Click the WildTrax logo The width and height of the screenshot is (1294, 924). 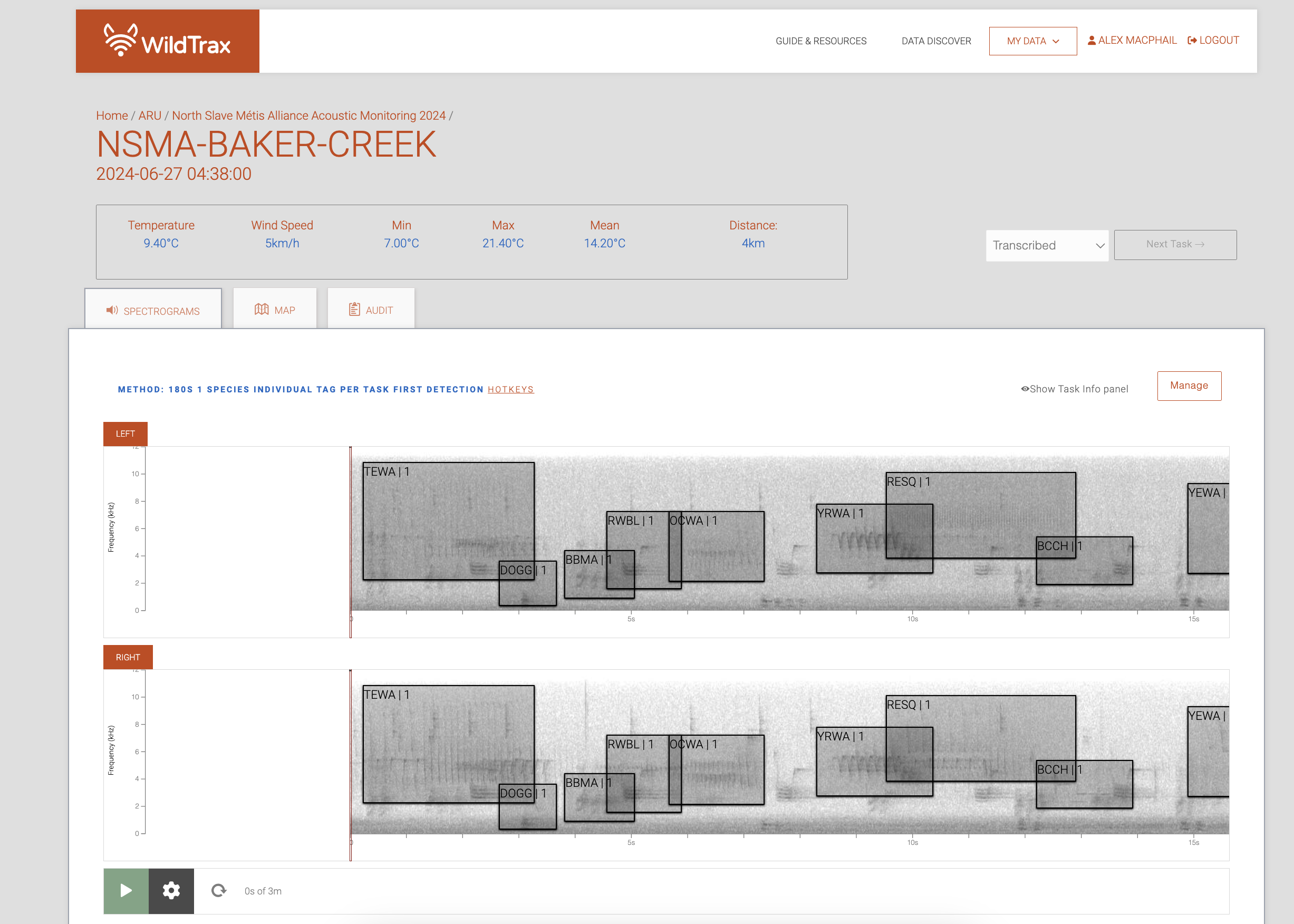167,41
